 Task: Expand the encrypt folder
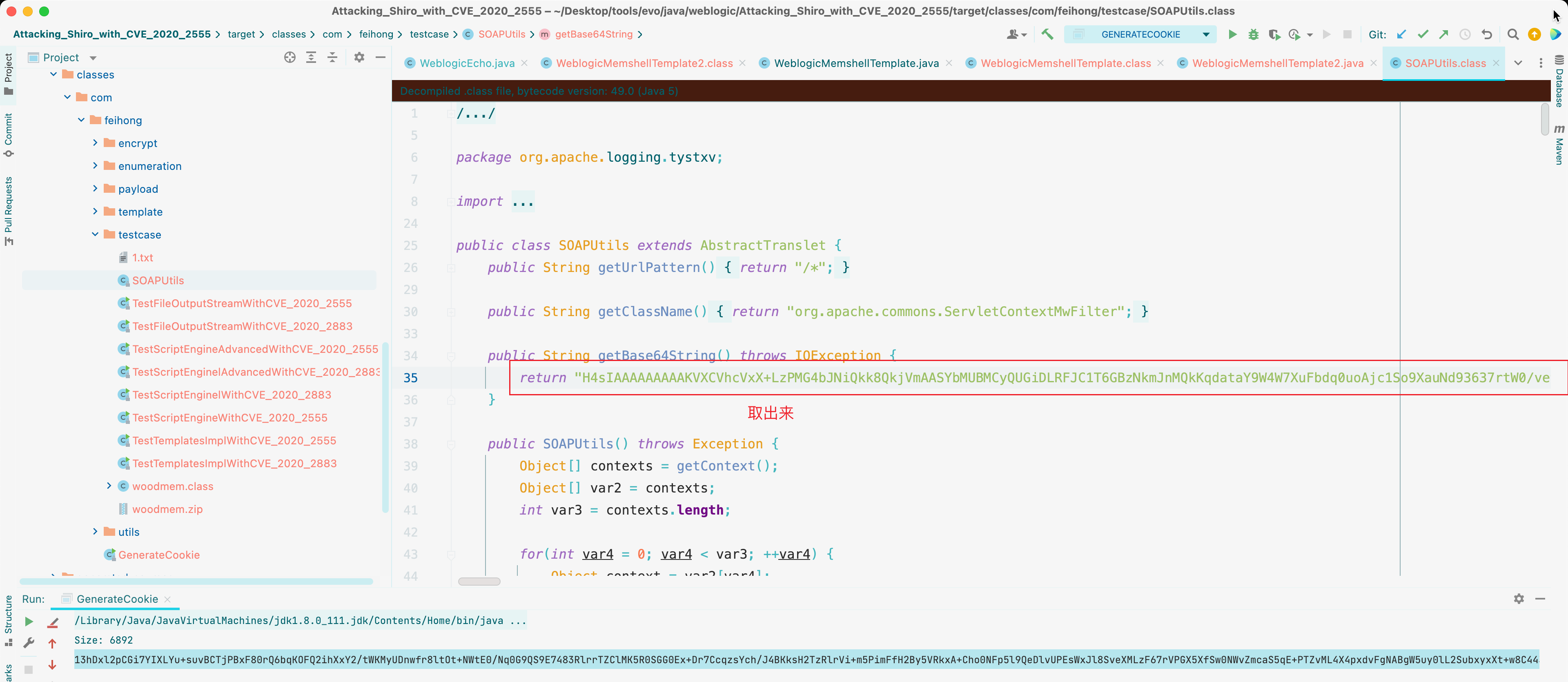tap(95, 143)
